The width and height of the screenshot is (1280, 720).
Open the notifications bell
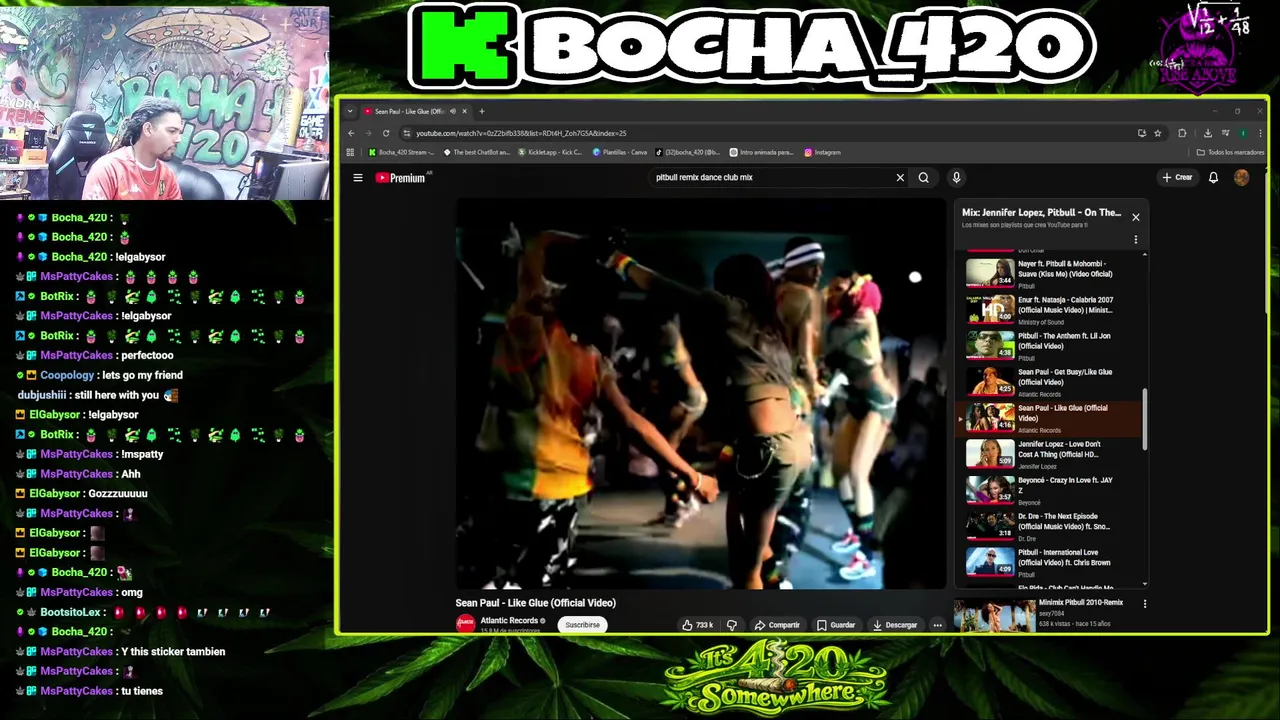(1213, 178)
